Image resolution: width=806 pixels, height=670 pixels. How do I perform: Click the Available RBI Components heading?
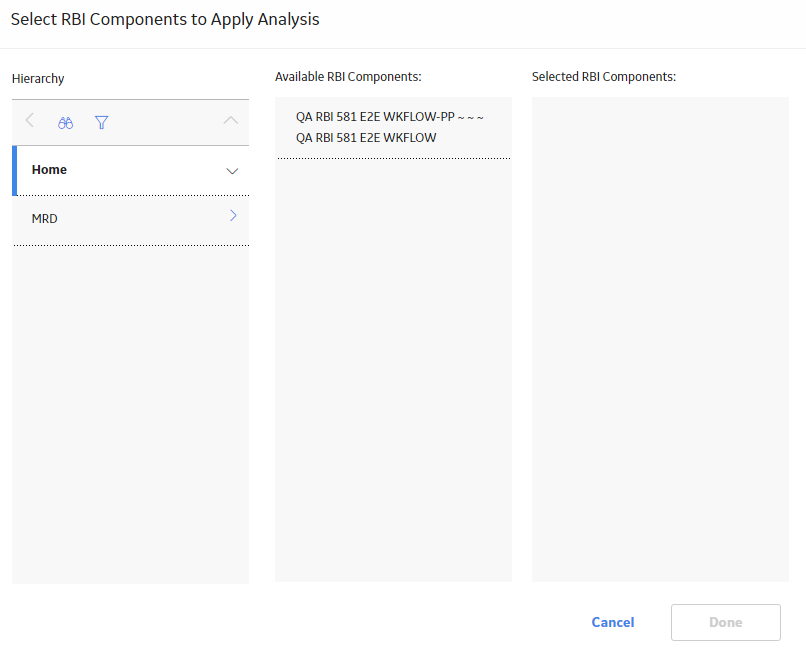coord(348,77)
